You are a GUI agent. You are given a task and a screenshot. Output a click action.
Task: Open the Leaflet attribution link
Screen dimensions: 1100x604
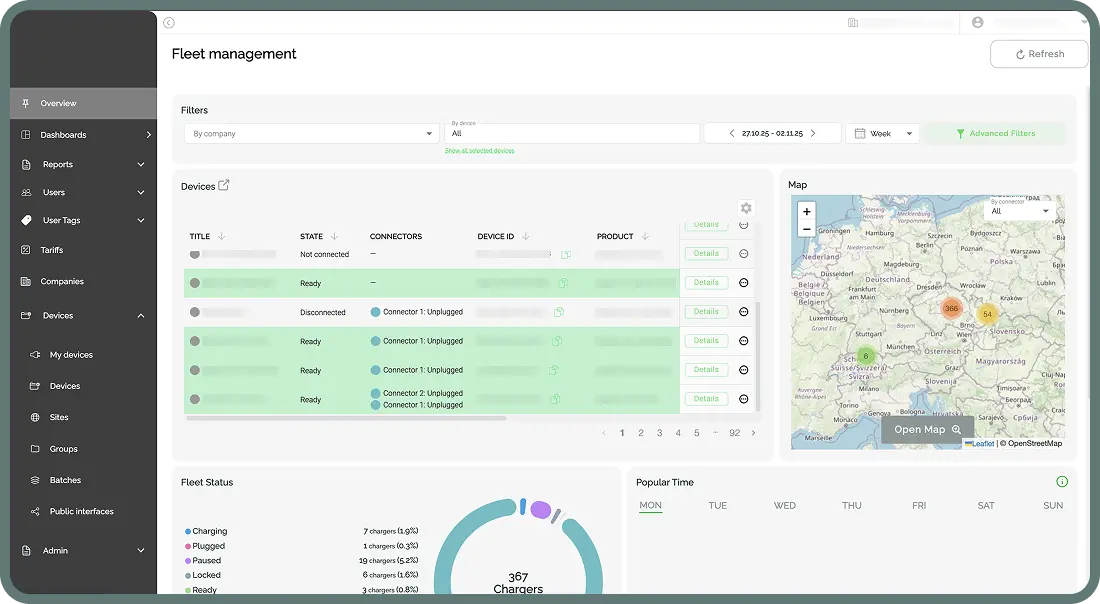click(979, 443)
